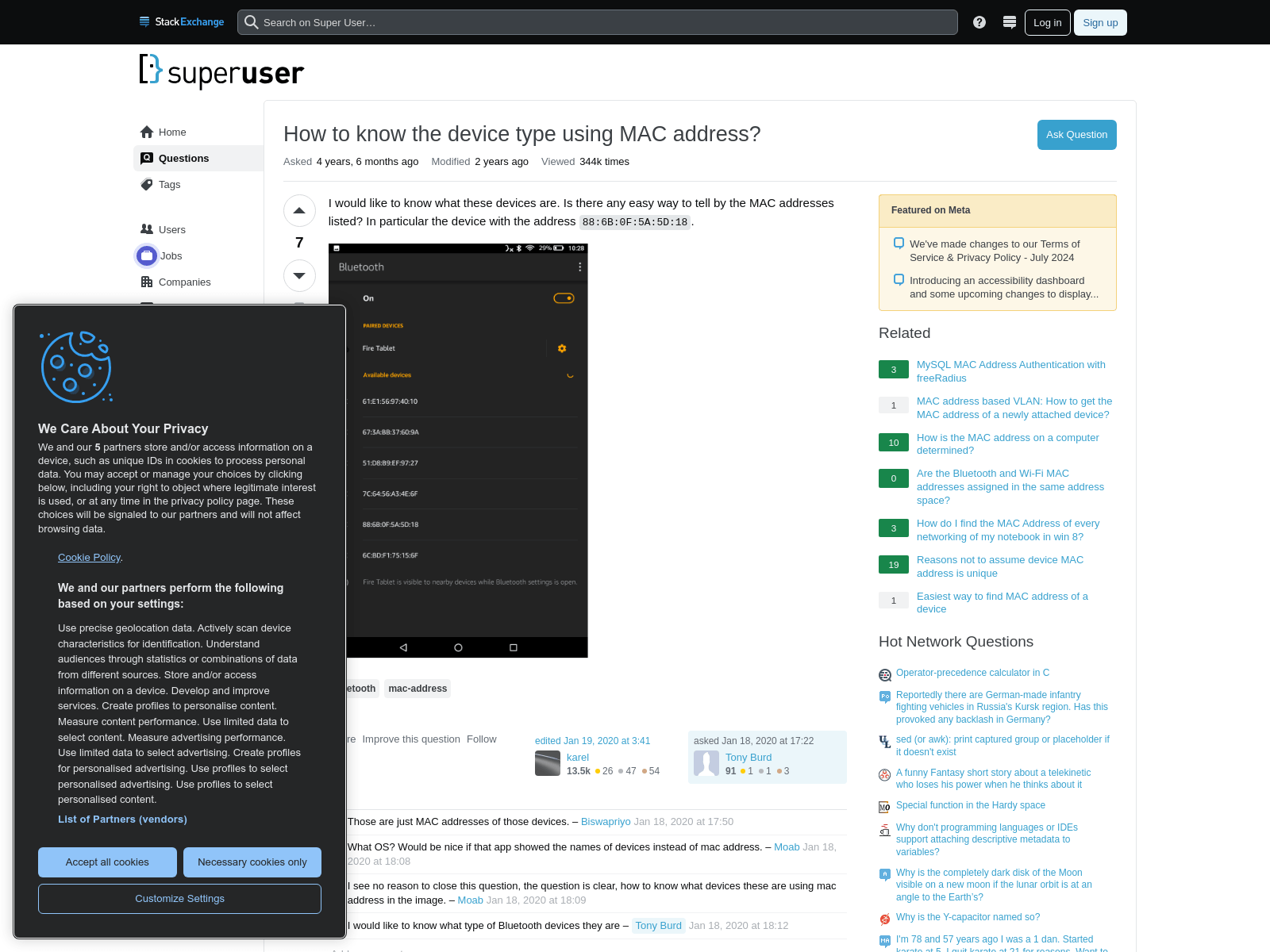This screenshot has height=952, width=1270.
Task: Click the site icon beside Hardy space question
Action: (885, 808)
